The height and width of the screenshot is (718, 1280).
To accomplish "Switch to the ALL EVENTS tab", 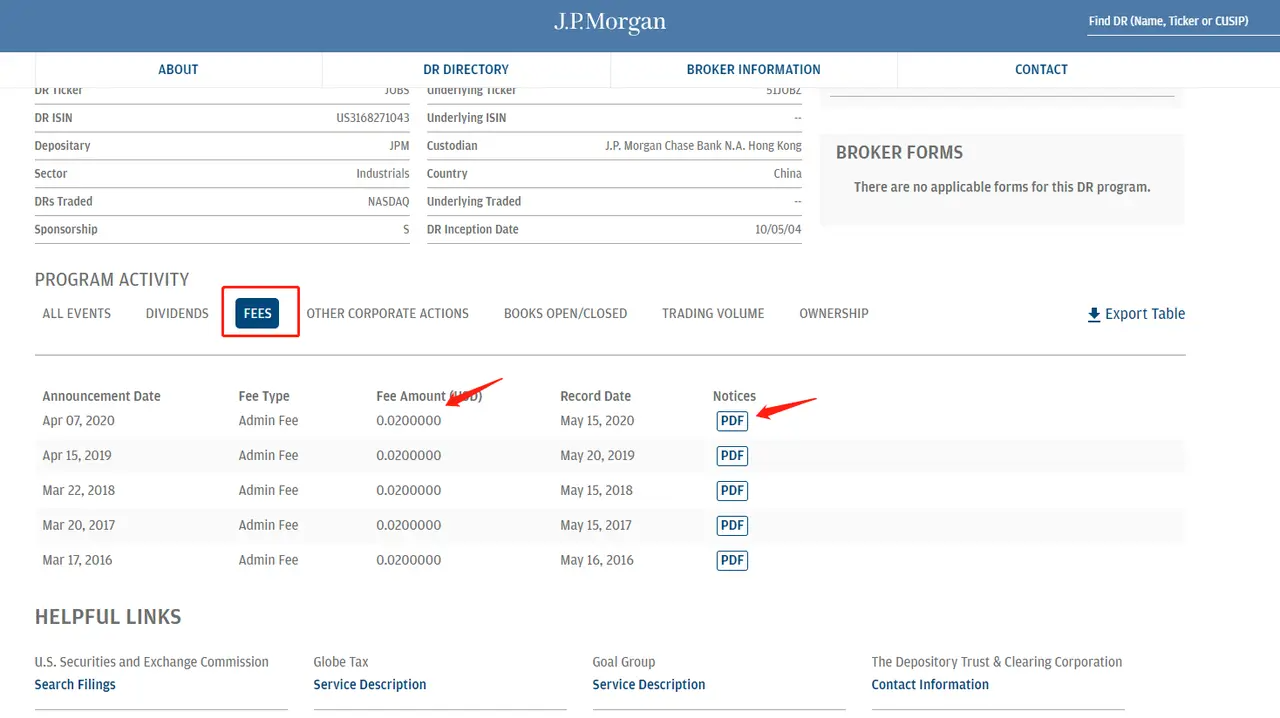I will pos(77,314).
